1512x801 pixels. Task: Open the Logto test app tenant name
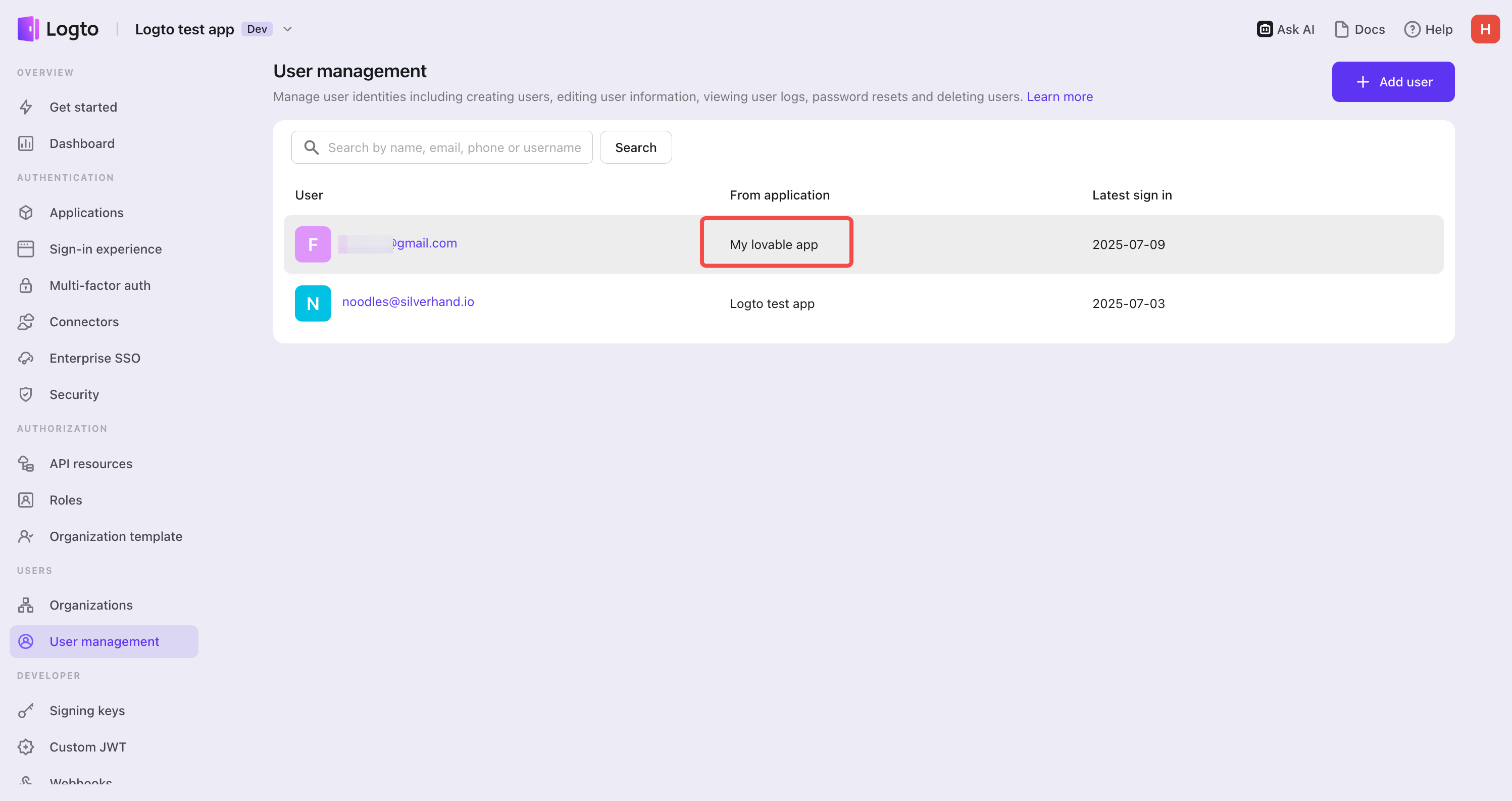[184, 29]
